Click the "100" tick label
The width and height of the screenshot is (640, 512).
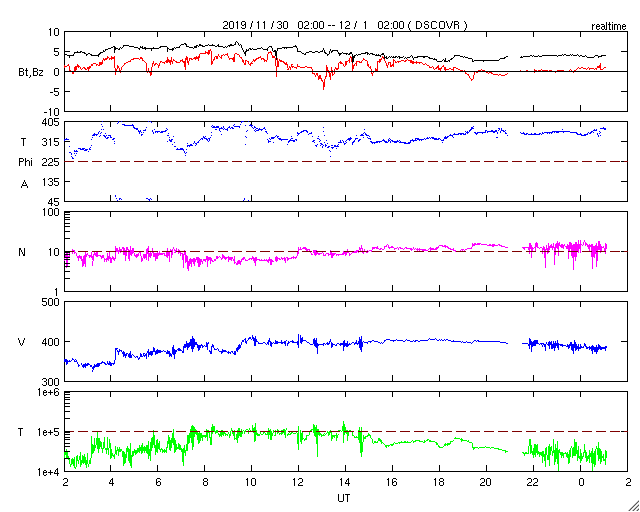(x=52, y=212)
